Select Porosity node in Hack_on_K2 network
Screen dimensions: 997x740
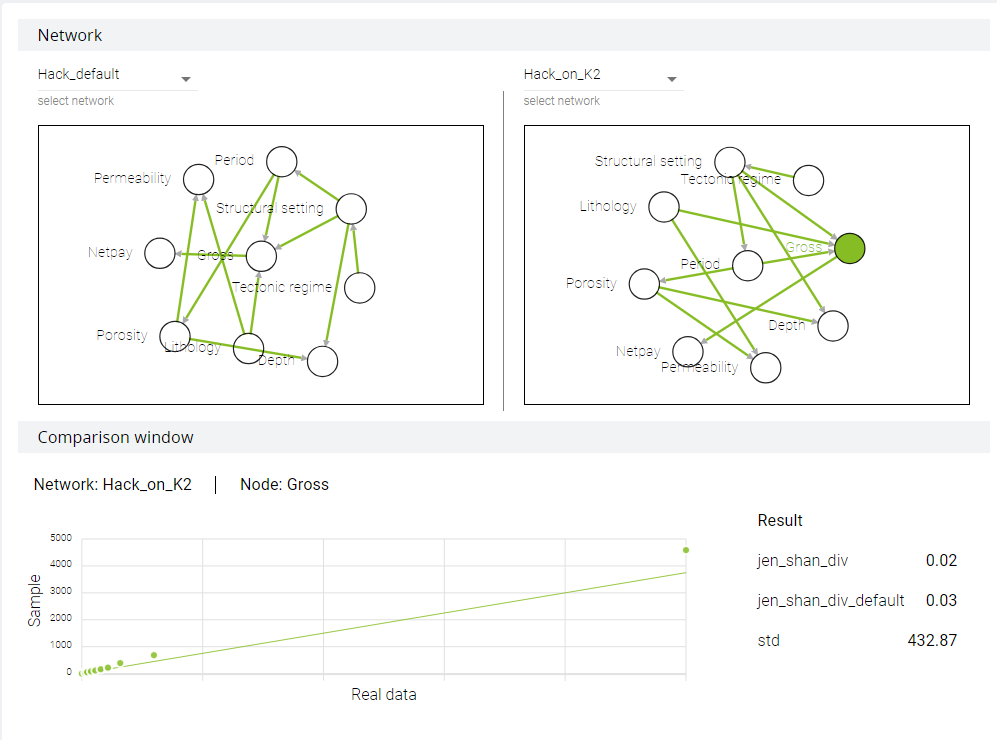click(x=644, y=284)
